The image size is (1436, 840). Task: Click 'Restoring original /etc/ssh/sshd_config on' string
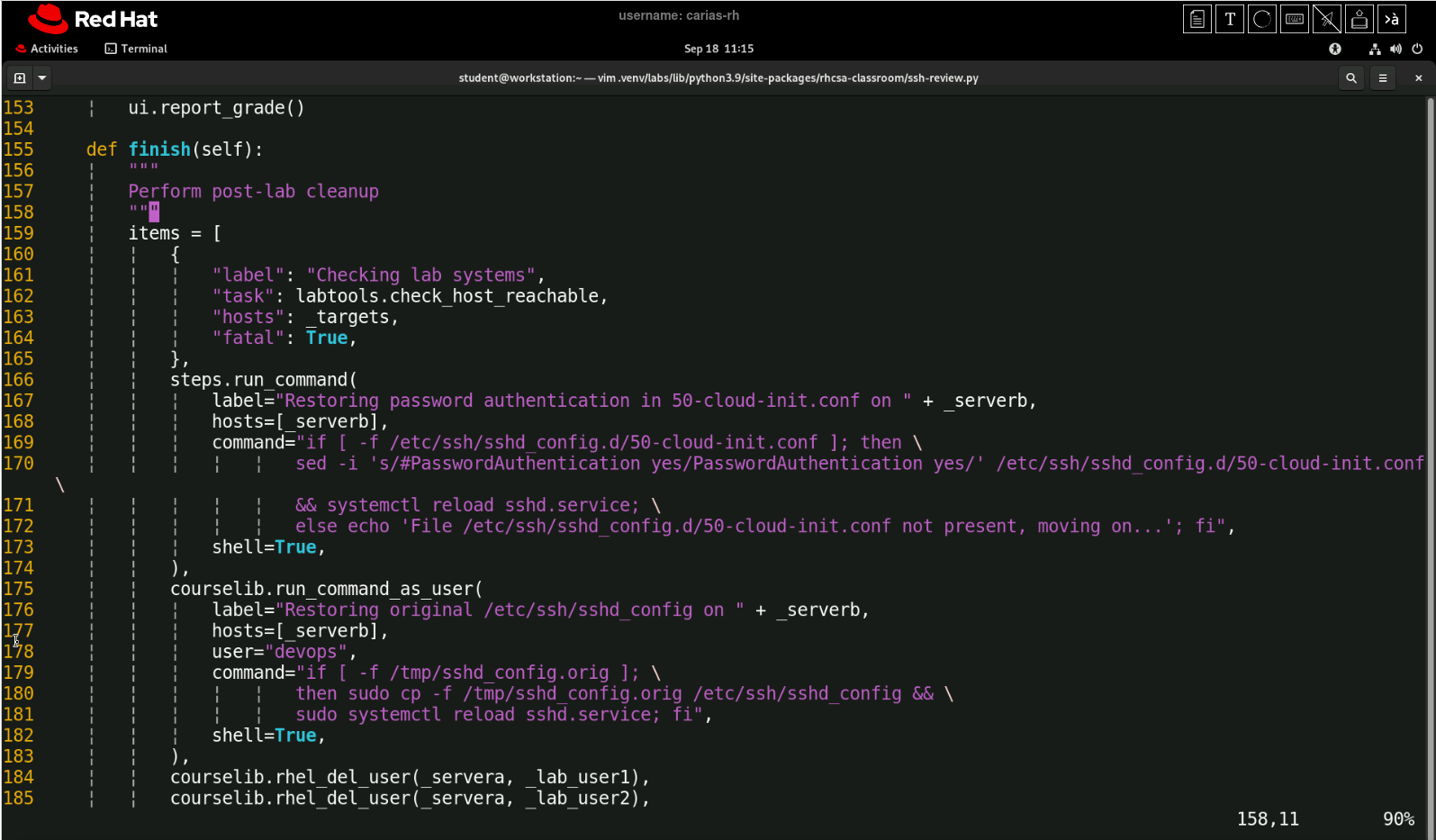click(x=504, y=610)
